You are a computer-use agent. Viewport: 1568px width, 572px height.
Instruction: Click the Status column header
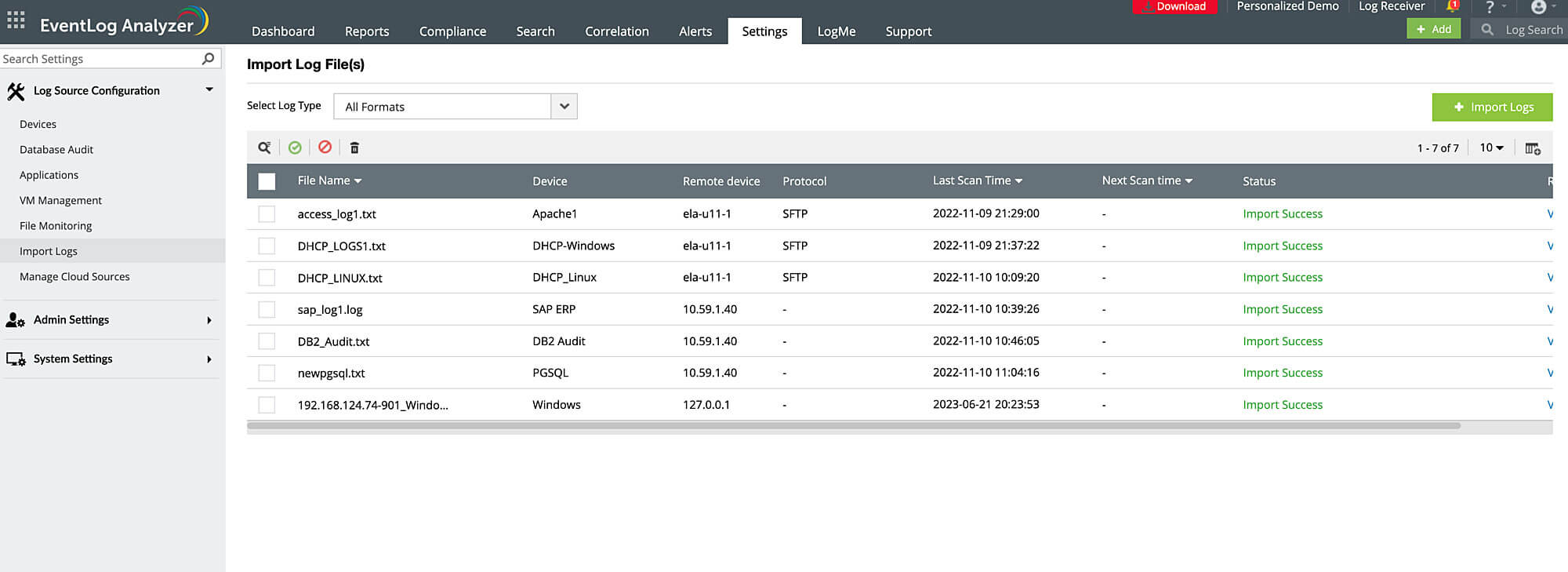click(x=1259, y=181)
